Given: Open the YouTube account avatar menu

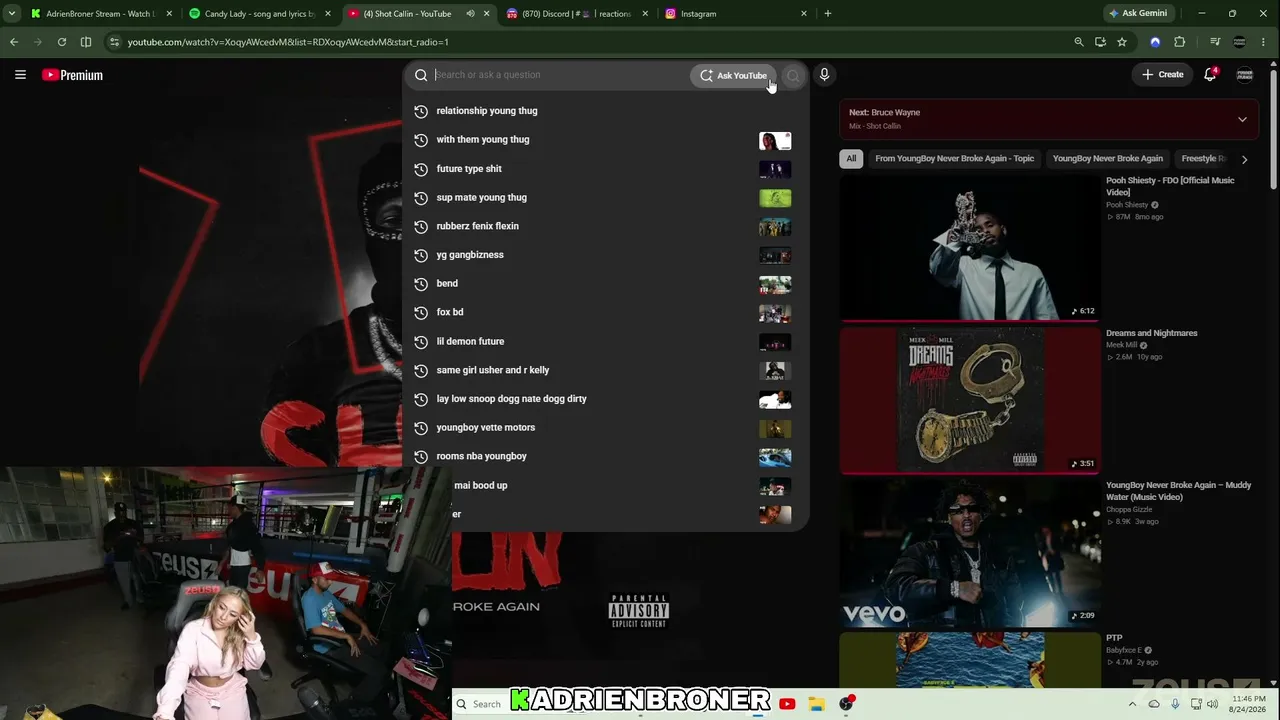Looking at the screenshot, I should [x=1245, y=75].
